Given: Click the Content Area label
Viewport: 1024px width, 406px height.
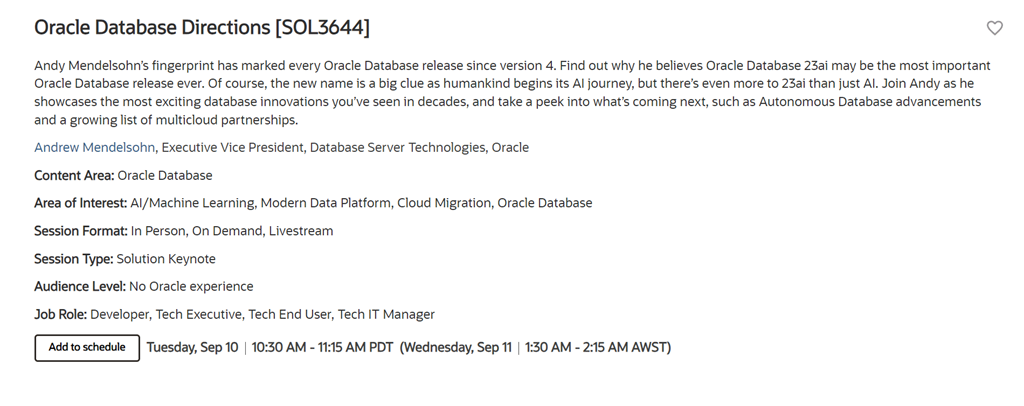Looking at the screenshot, I should click(74, 175).
